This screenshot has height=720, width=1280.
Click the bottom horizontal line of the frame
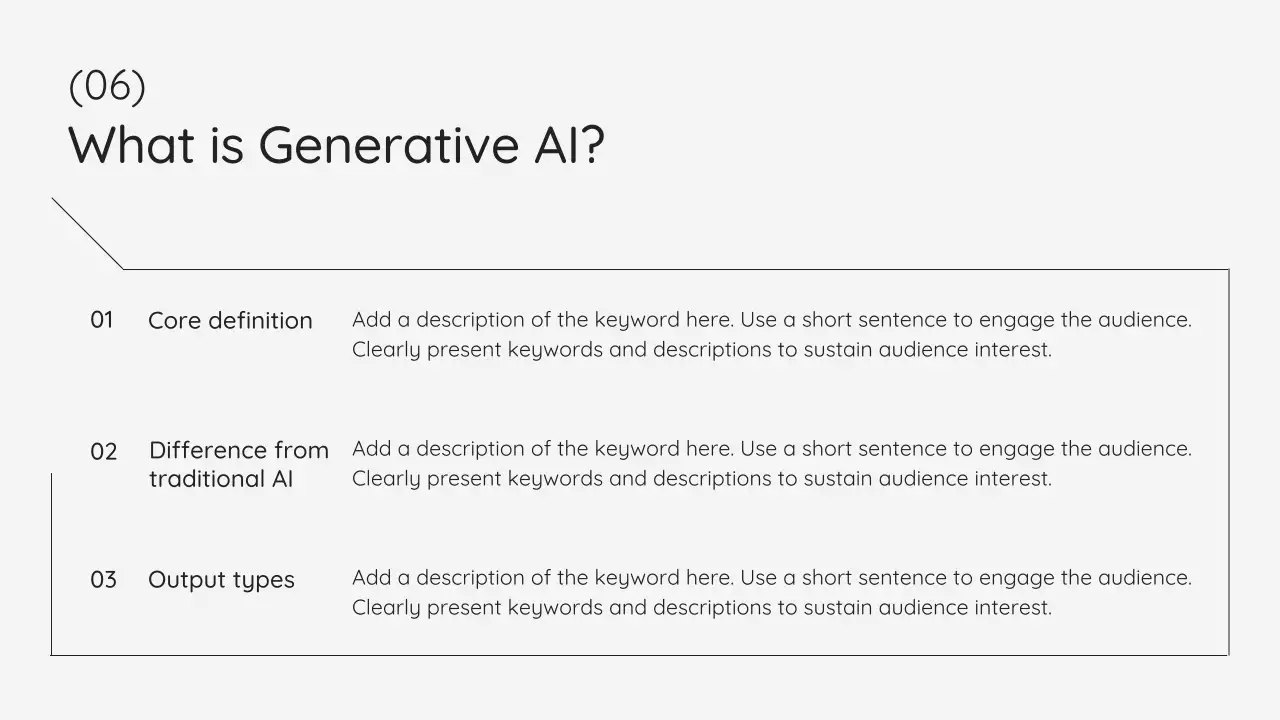(640, 655)
